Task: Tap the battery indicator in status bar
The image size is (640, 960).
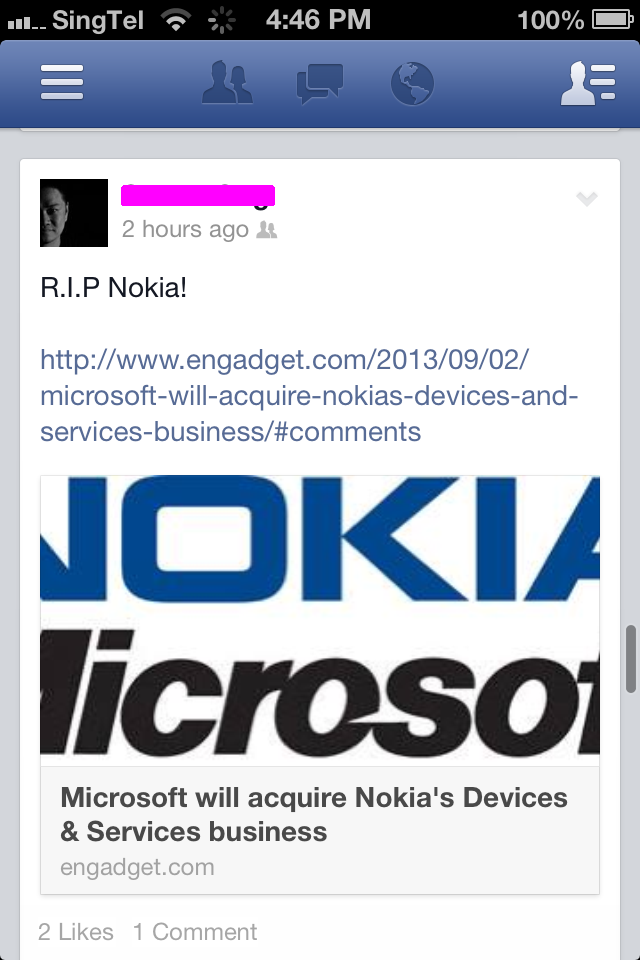Action: tap(613, 20)
